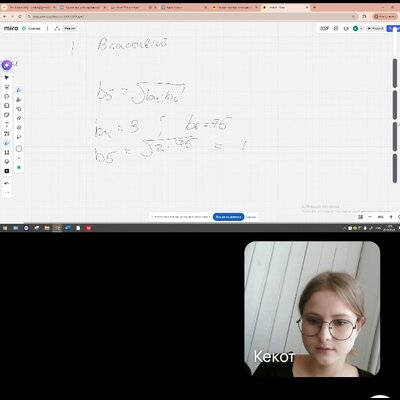Screen dimensions: 400x400
Task: Expand the user avatar dropdown arrow
Action: point(361,29)
